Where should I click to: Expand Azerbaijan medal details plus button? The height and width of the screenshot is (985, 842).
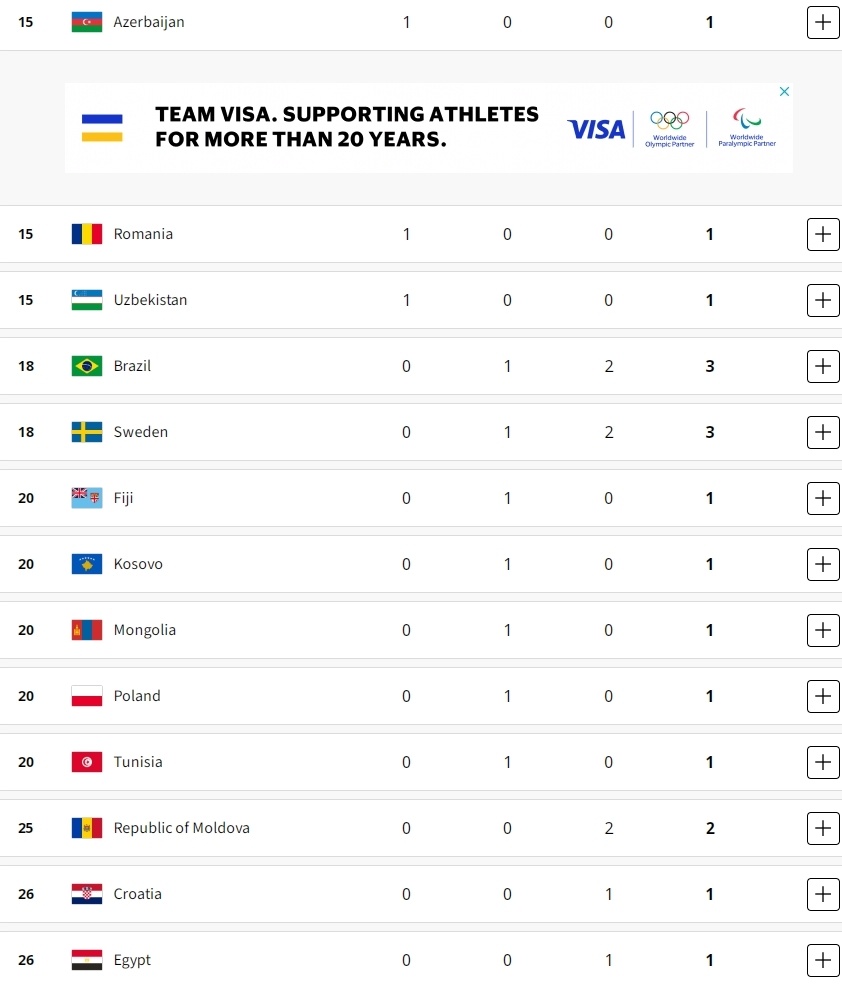tap(823, 23)
